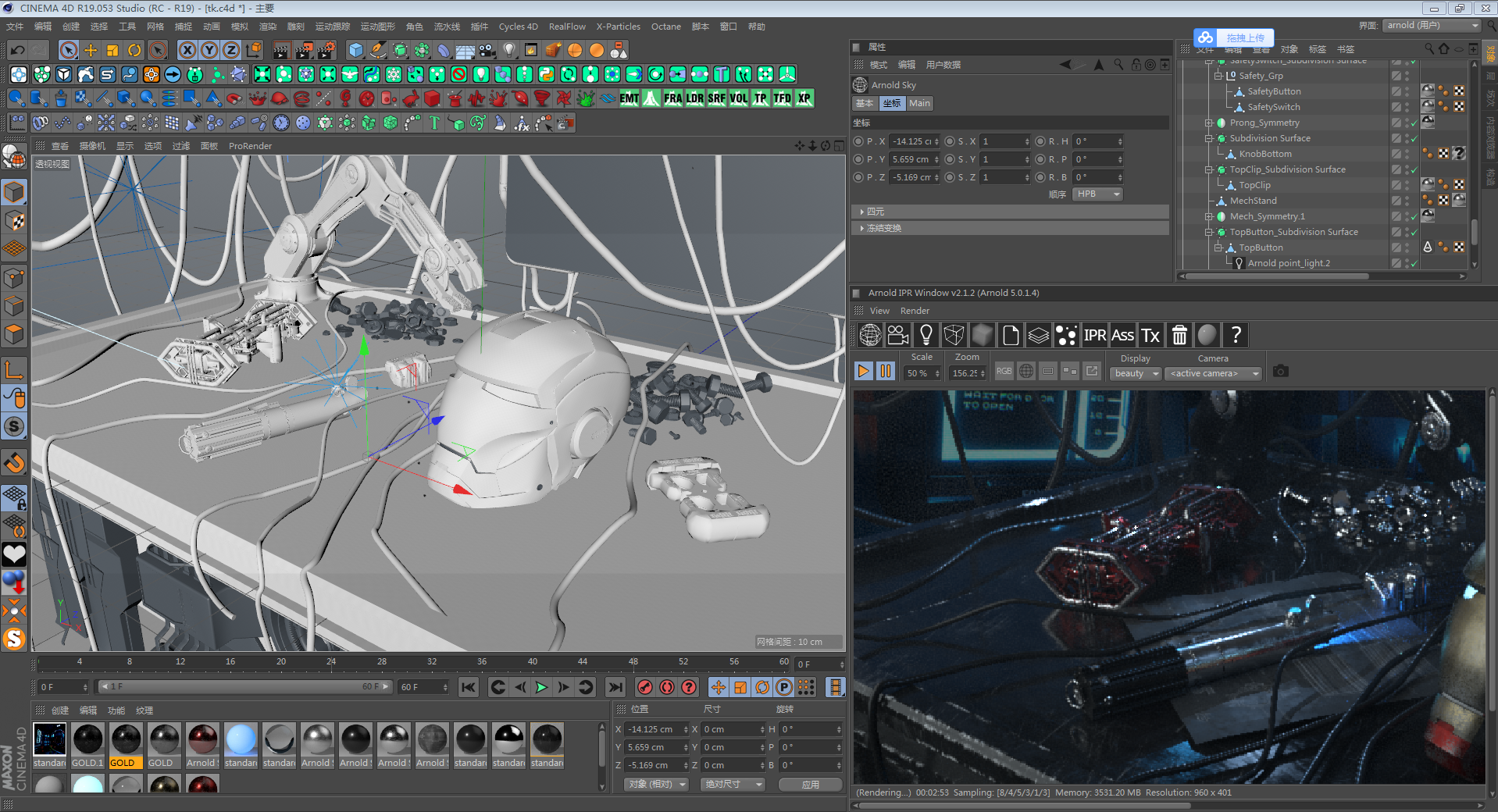This screenshot has width=1498, height=812.
Task: Toggle the R . B keyframe dot
Action: 1040,177
